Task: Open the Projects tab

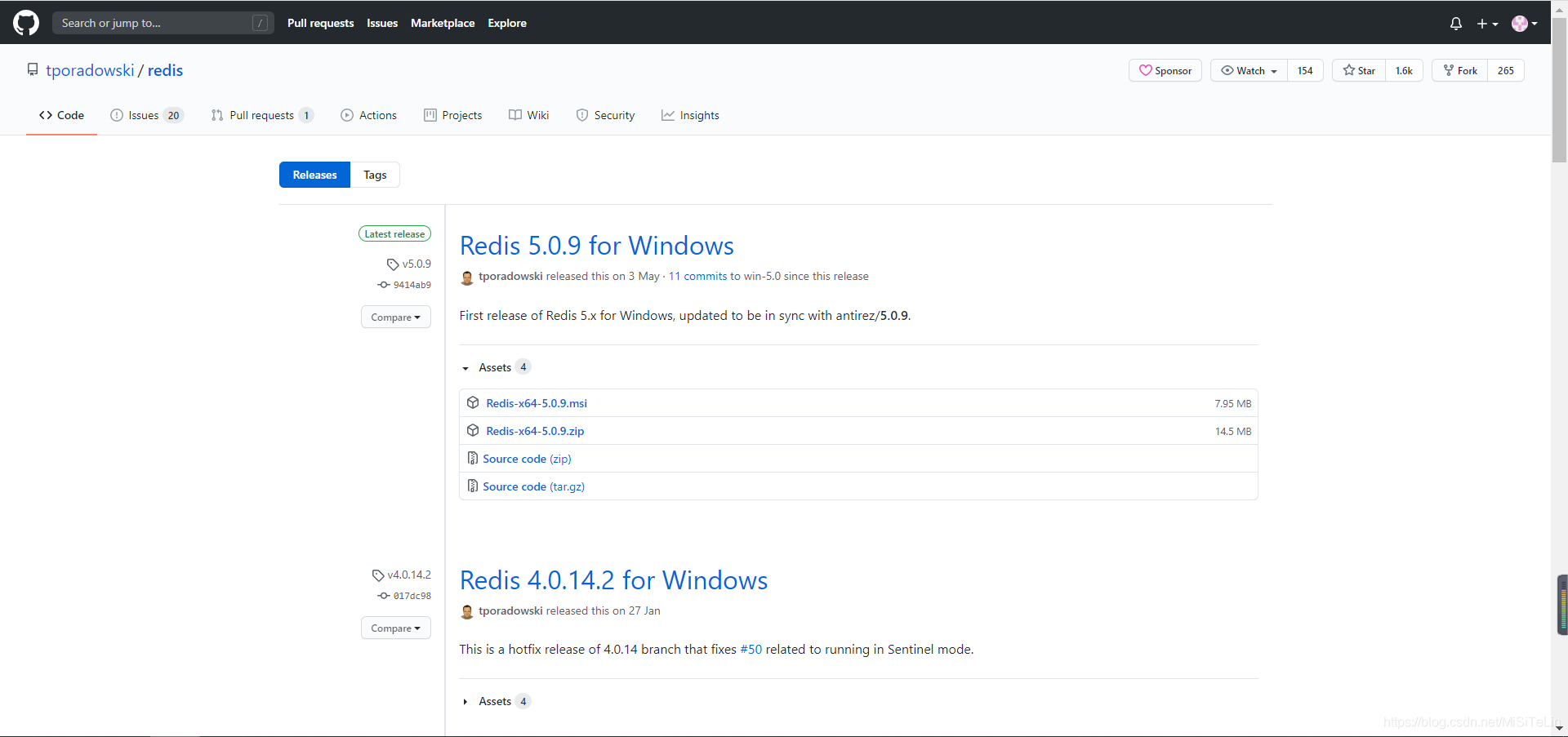Action: pos(452,115)
